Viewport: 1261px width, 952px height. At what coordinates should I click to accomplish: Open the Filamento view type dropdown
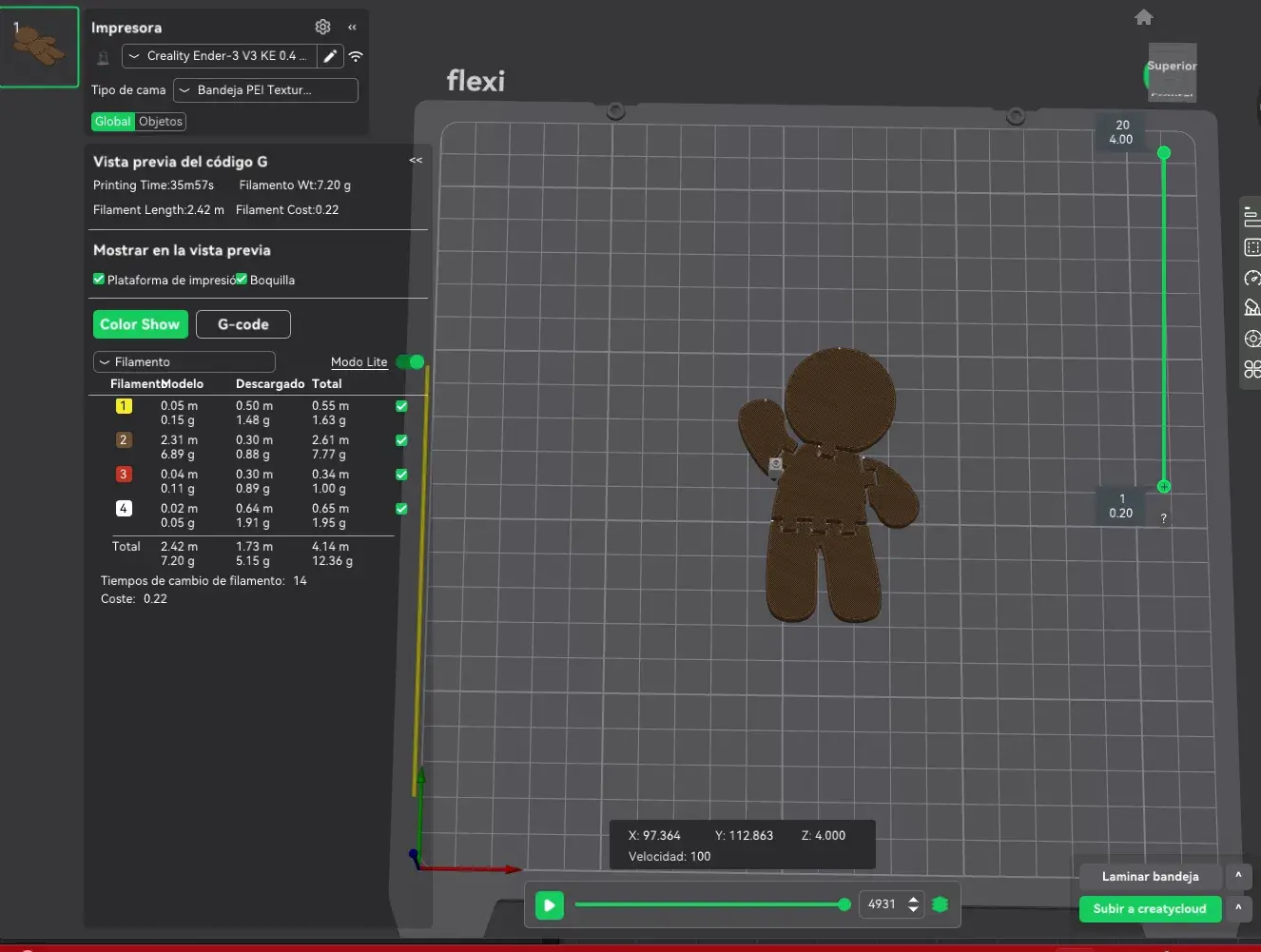(184, 362)
